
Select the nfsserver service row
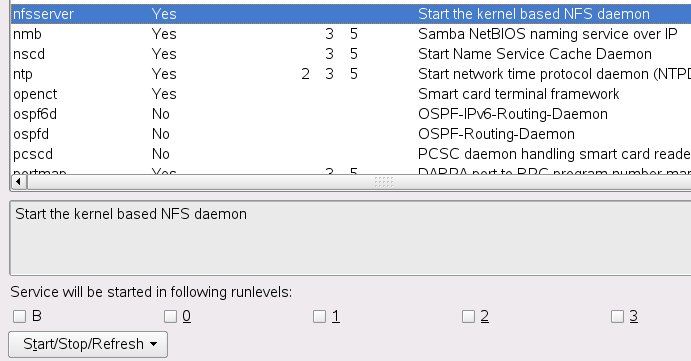click(x=351, y=14)
